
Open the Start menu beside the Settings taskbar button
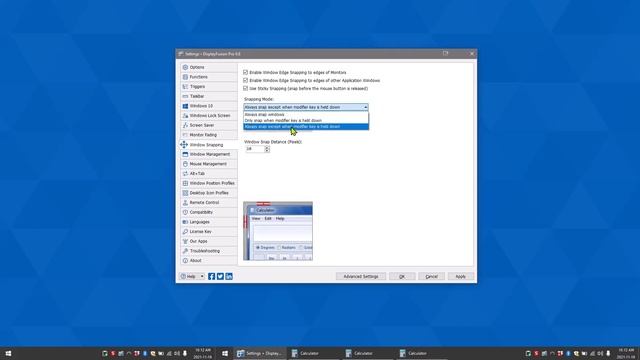[225, 353]
